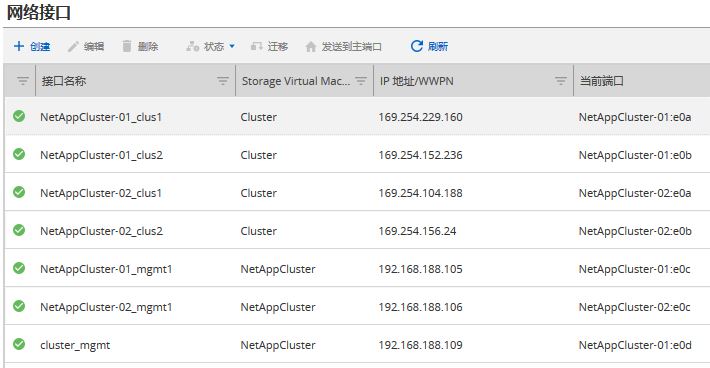Click the home icon for 发送到主端口
The image size is (710, 368).
pyautogui.click(x=311, y=46)
